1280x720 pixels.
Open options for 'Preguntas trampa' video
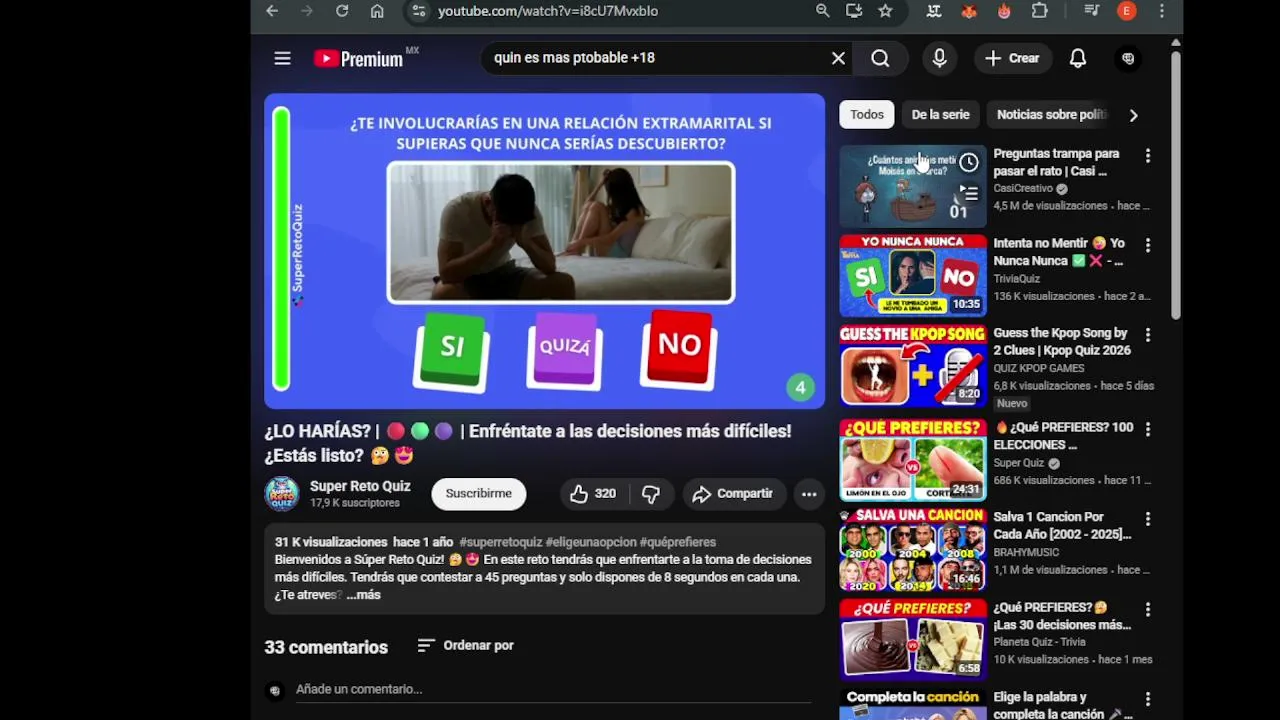point(1148,156)
